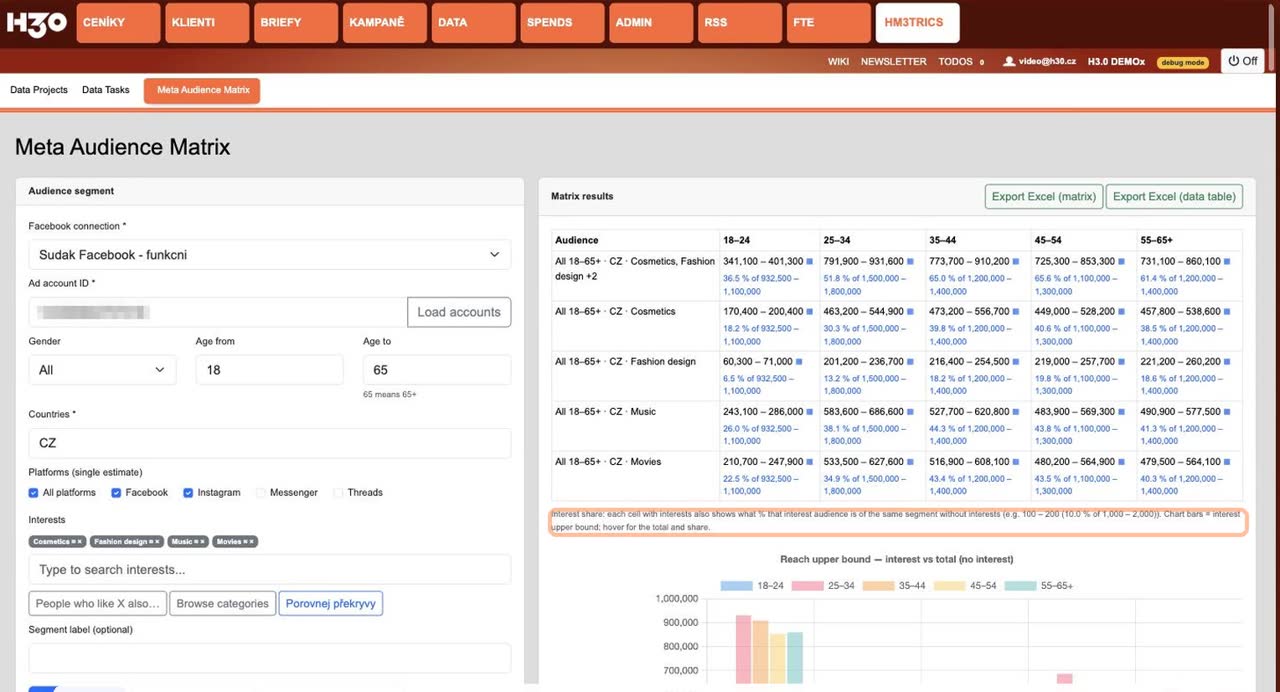Viewport: 1280px width, 692px height.
Task: Click the blue square beside 60,300 – 71,000
Action: coord(799,362)
